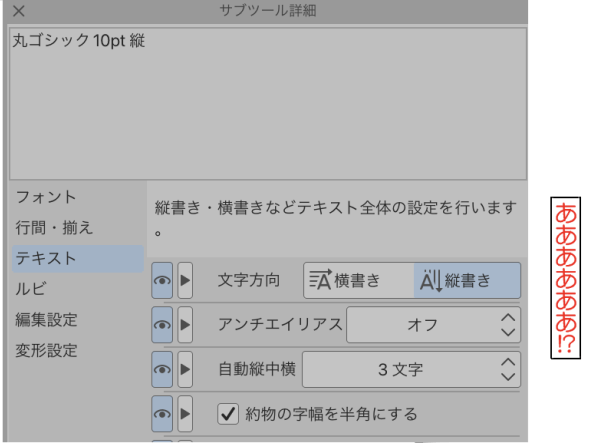Toggle eye icon for 自動縦中横 row

162,370
